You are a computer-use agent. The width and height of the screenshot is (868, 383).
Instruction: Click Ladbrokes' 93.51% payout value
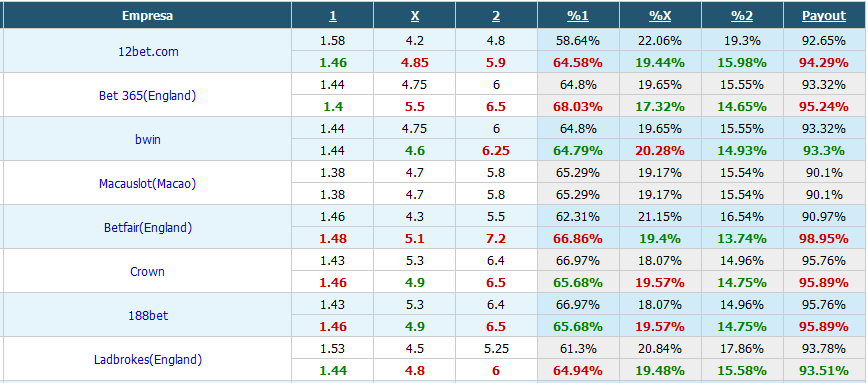click(x=825, y=371)
